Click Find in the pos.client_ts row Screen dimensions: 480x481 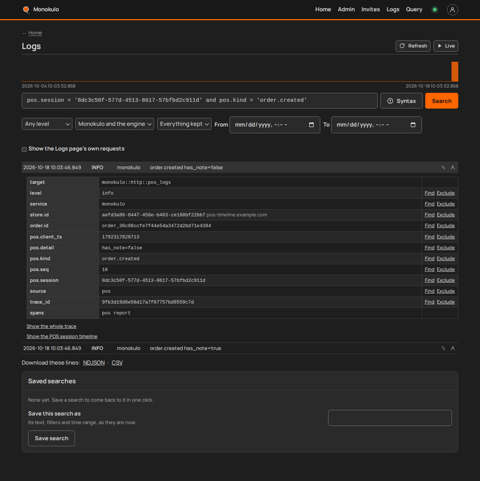[x=429, y=237]
